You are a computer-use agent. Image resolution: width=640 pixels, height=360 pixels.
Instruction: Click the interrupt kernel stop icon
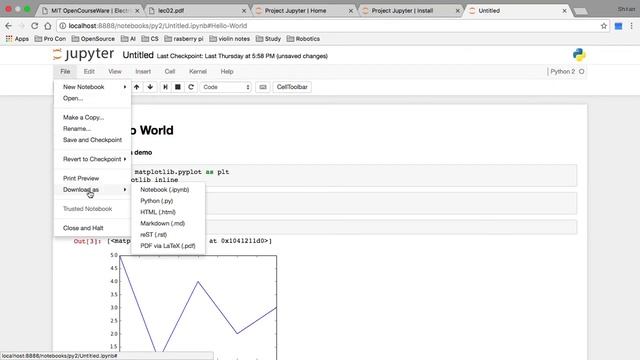[178, 87]
